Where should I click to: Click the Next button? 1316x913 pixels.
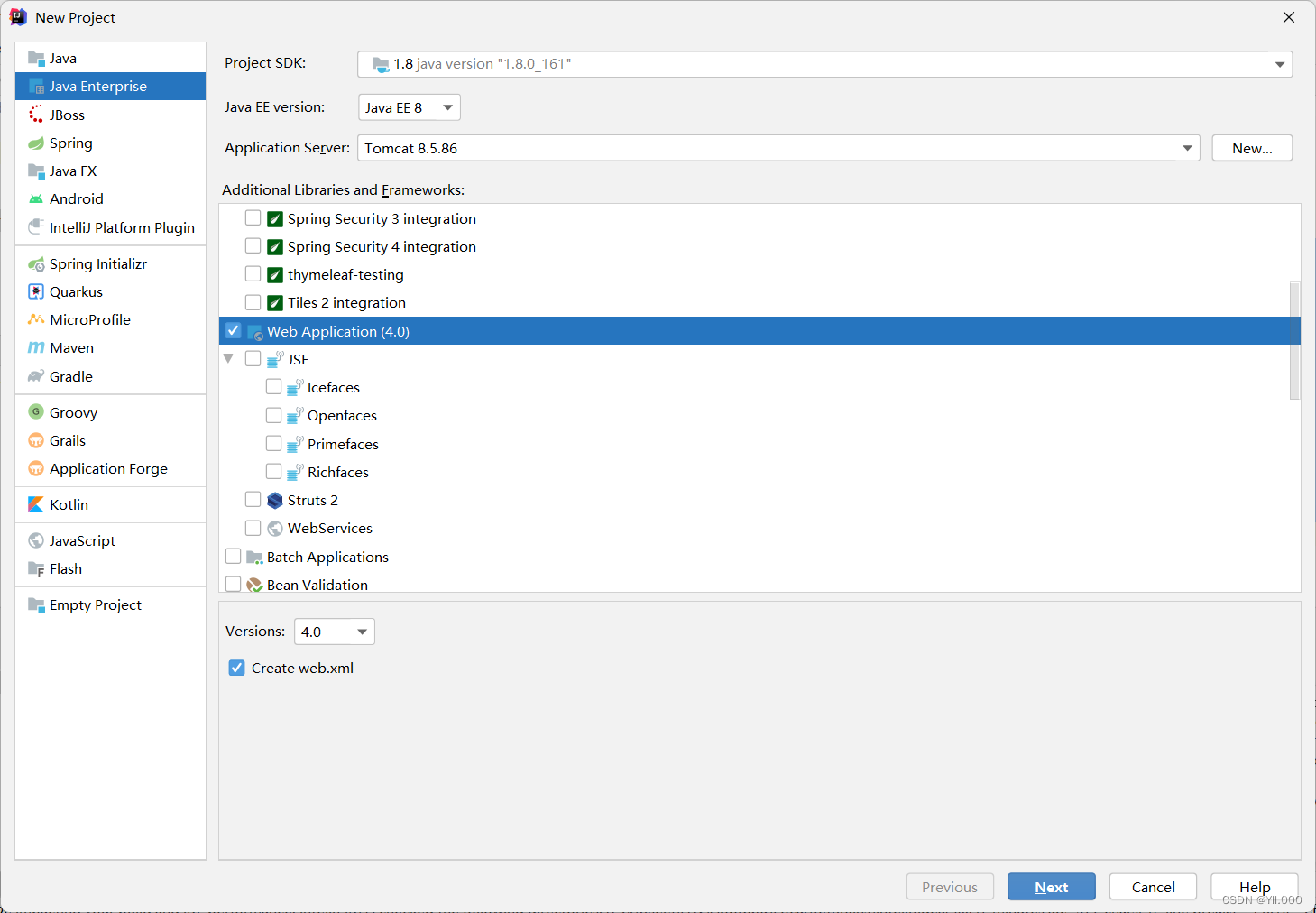(1051, 887)
